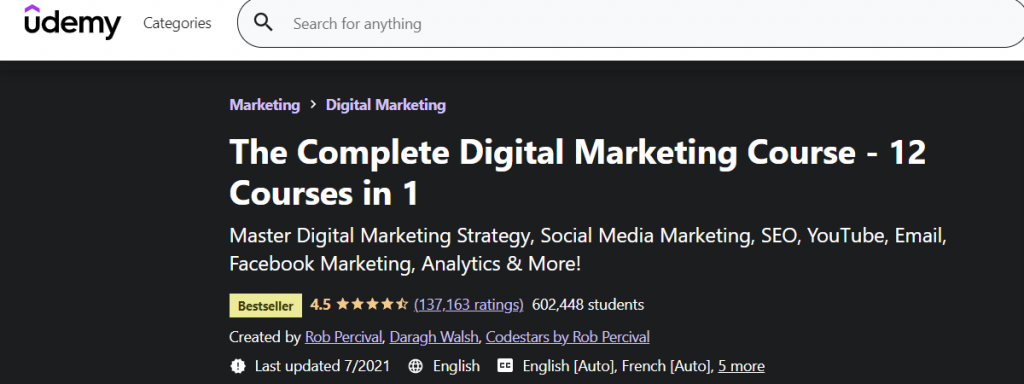Image resolution: width=1024 pixels, height=384 pixels.
Task: Open the 137,163 ratings link
Action: pos(469,305)
